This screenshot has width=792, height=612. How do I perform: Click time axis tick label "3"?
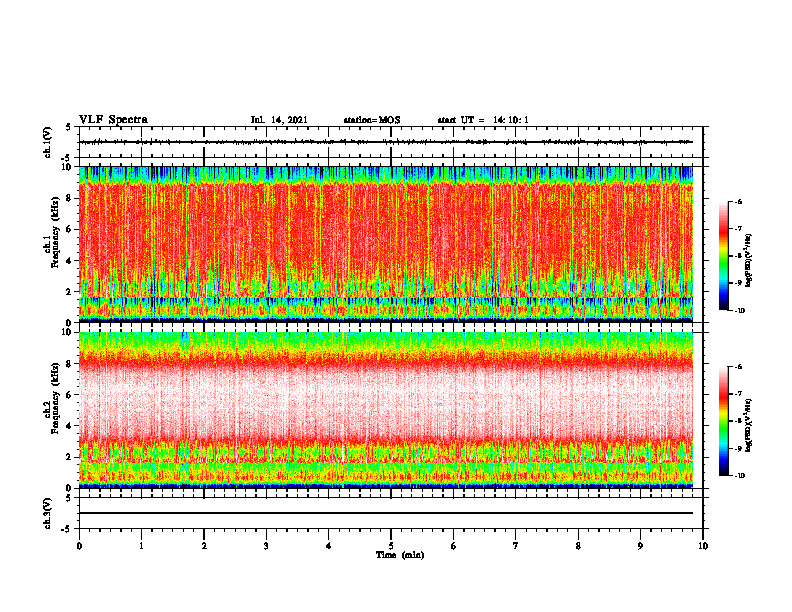tap(266, 546)
